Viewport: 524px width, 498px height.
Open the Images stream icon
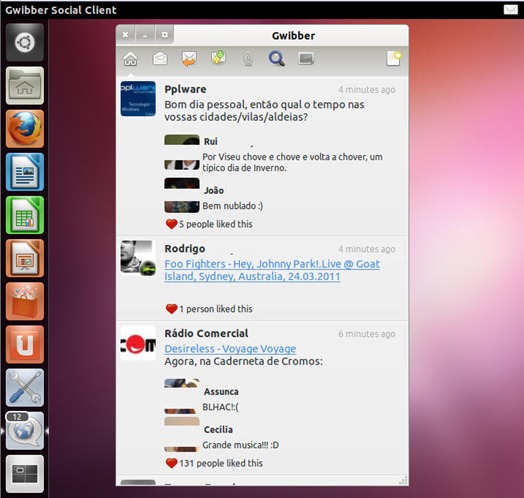point(306,59)
